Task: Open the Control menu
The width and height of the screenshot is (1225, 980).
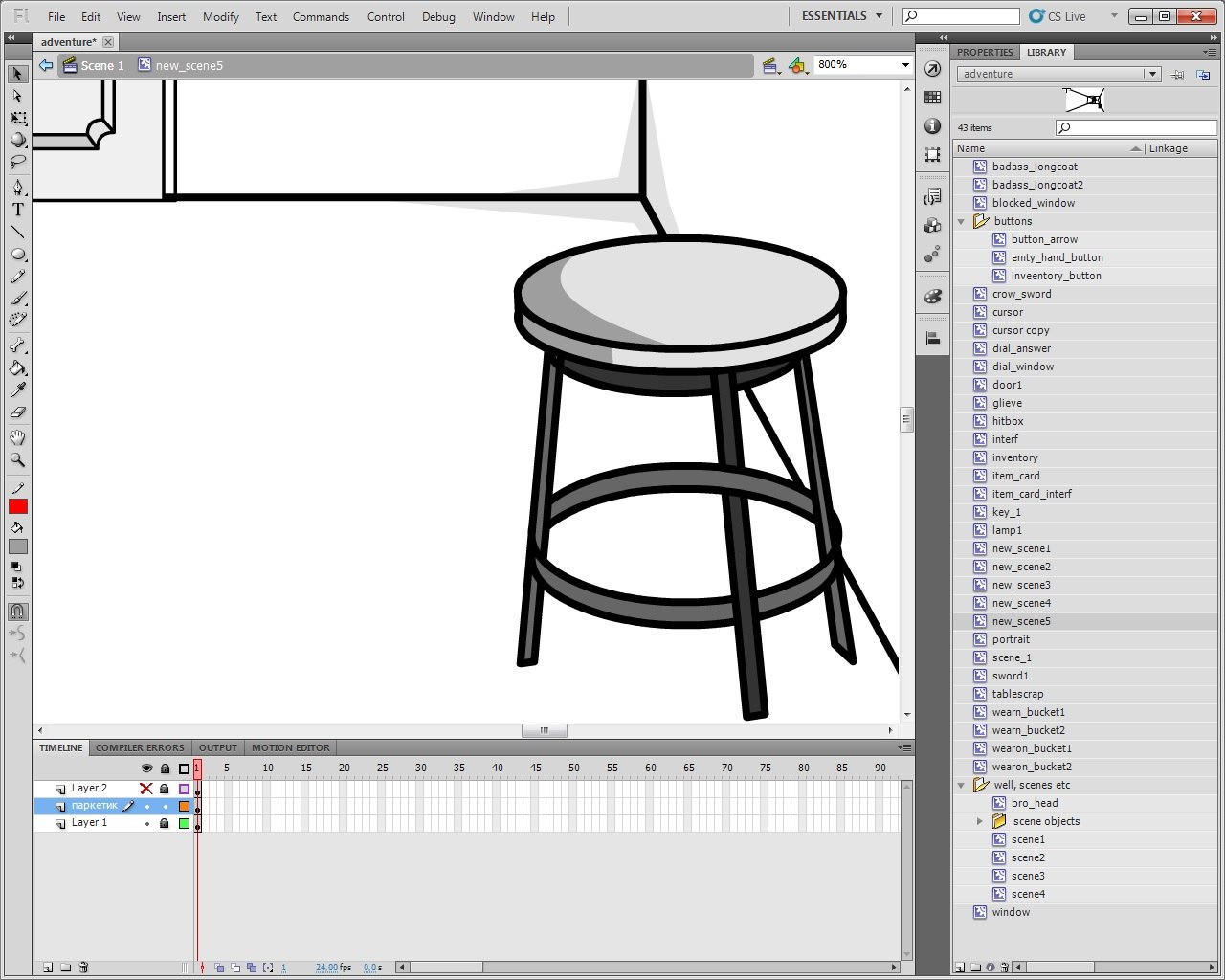Action: tap(386, 16)
